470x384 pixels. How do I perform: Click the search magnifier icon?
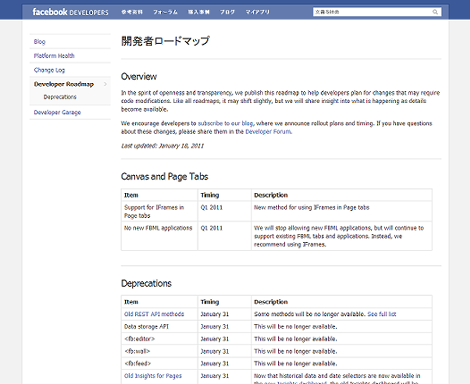(435, 12)
